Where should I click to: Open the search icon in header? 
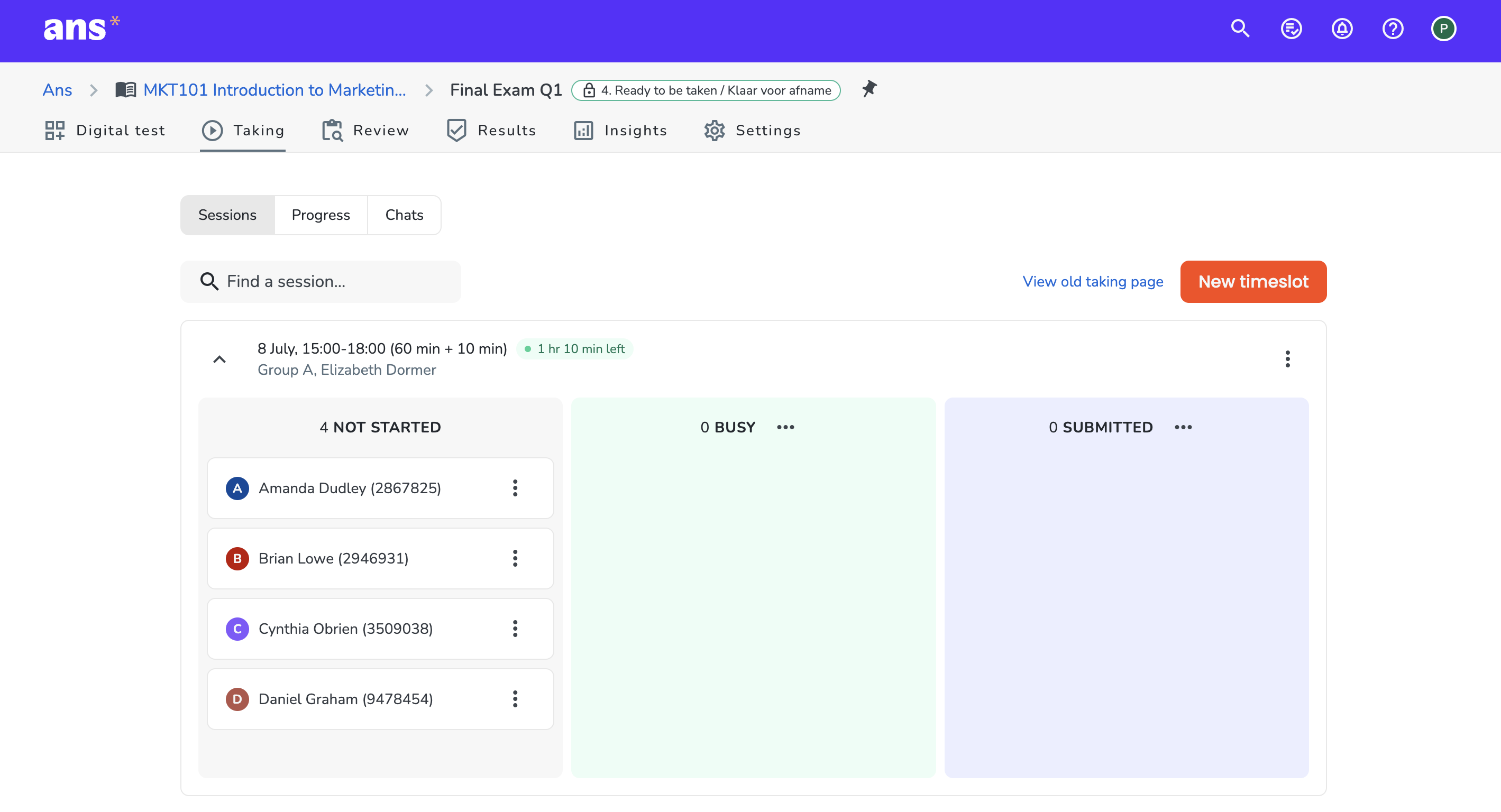coord(1240,29)
